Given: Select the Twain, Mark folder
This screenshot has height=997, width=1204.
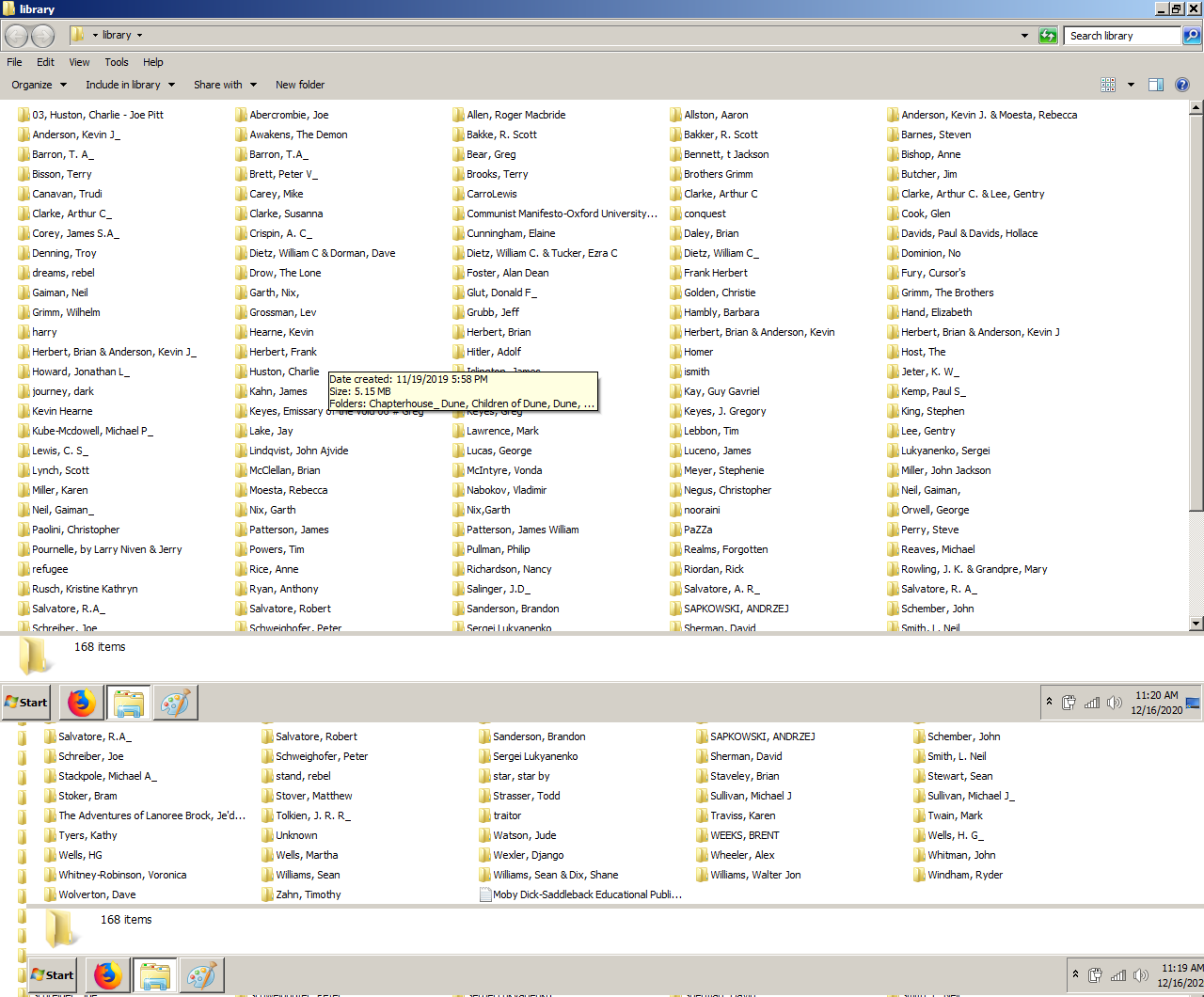Looking at the screenshot, I should click(x=948, y=815).
